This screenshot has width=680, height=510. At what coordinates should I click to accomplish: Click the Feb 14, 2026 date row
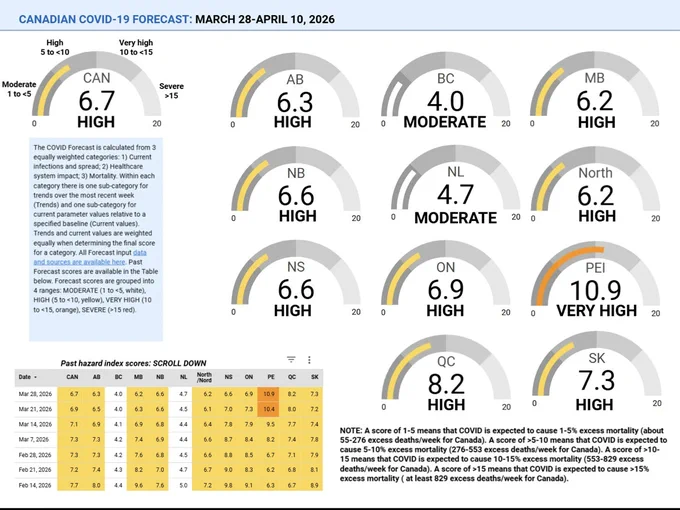[x=169, y=485]
